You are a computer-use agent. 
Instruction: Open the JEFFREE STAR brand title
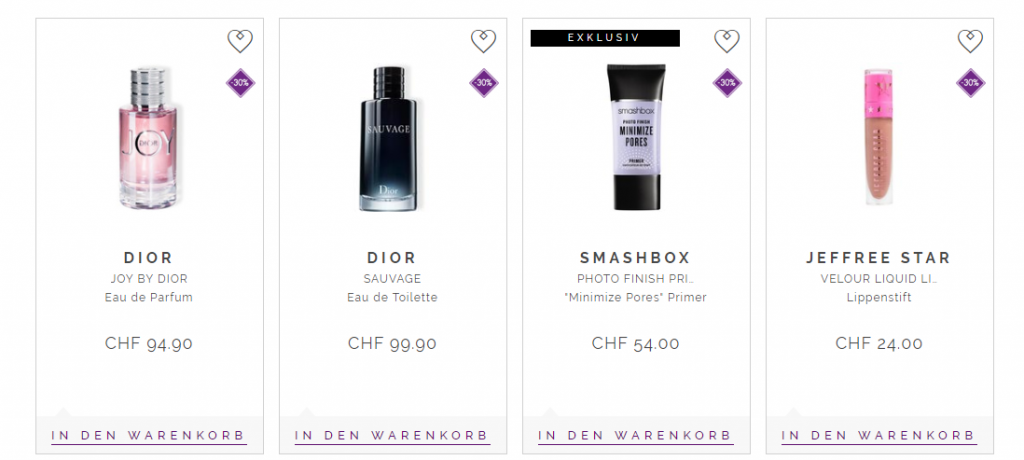tap(878, 257)
